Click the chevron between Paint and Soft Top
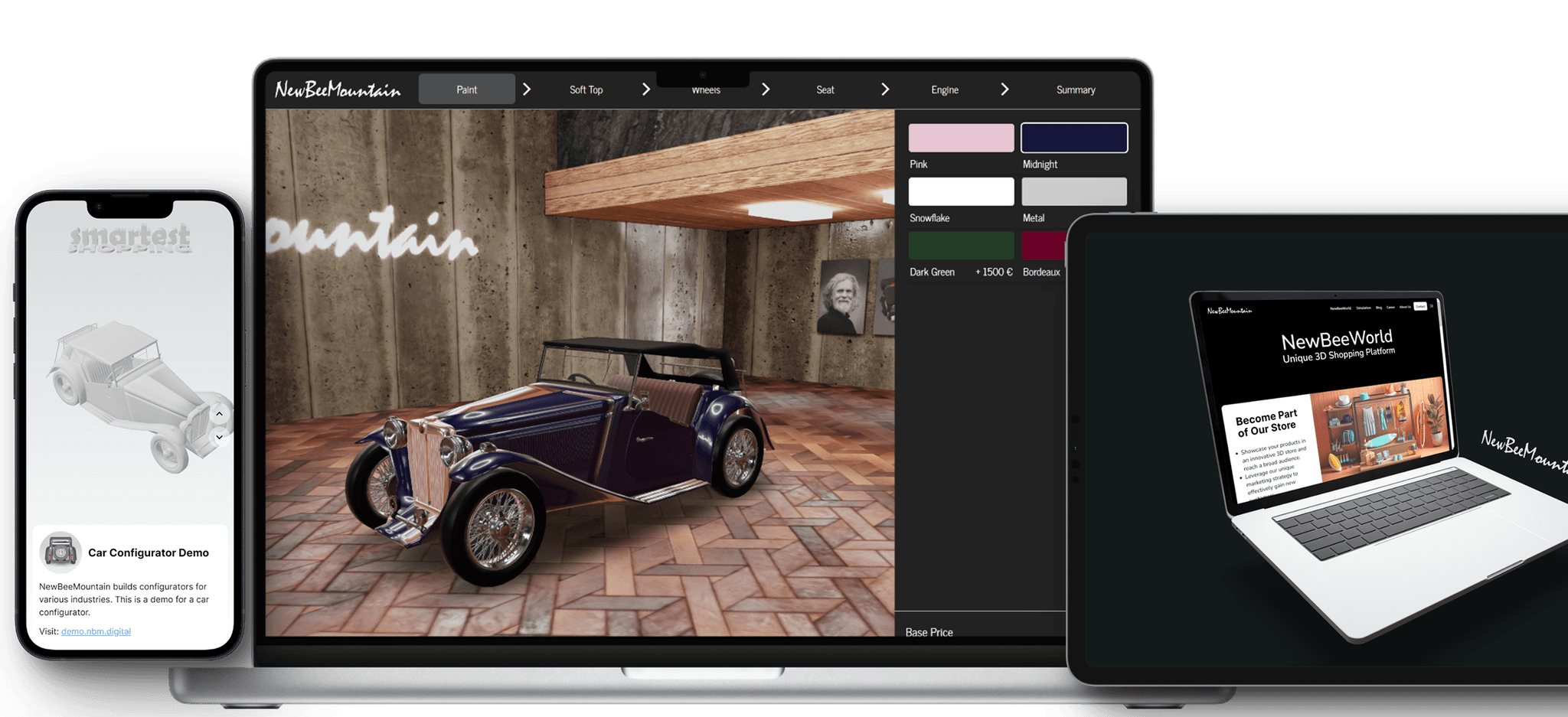The width and height of the screenshot is (1568, 717). [526, 90]
